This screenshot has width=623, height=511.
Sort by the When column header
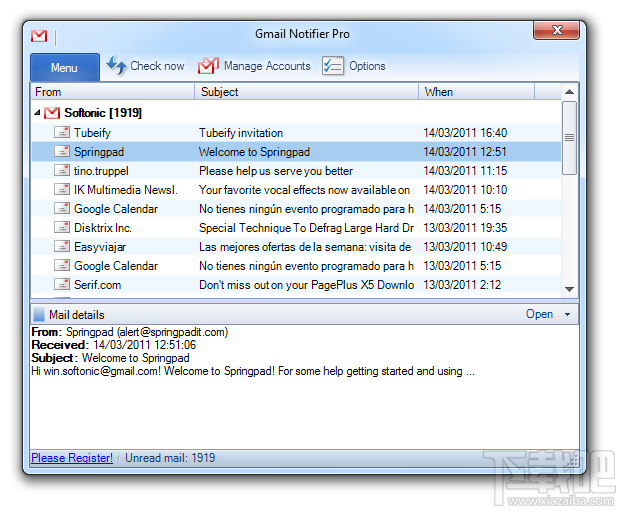point(476,92)
